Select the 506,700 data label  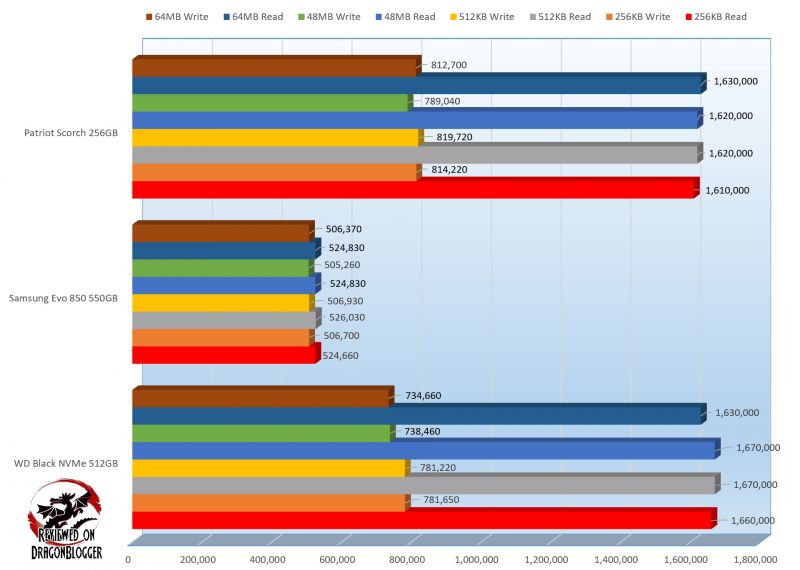pos(341,336)
